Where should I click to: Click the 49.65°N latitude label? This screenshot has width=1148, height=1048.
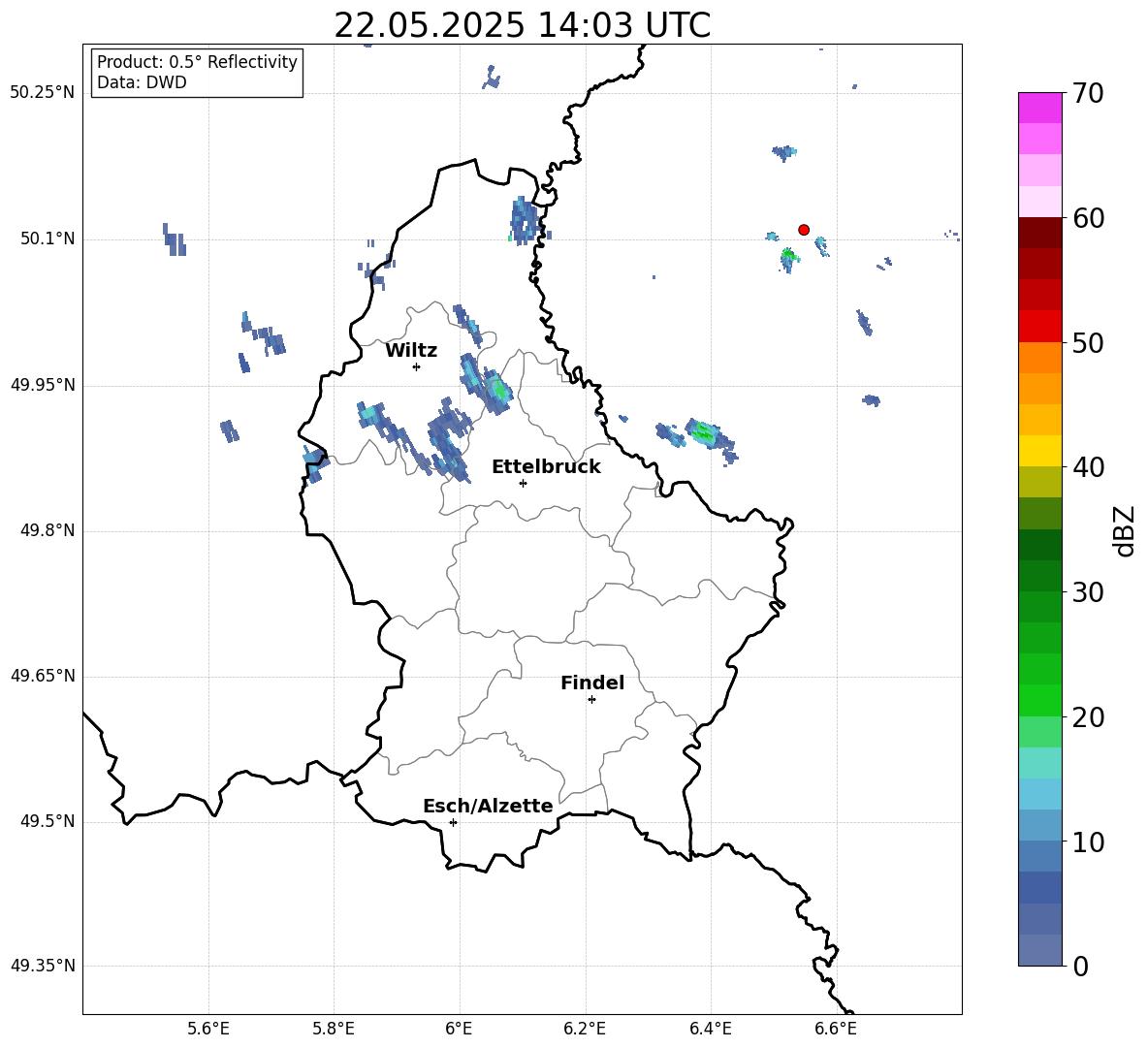coord(43,676)
